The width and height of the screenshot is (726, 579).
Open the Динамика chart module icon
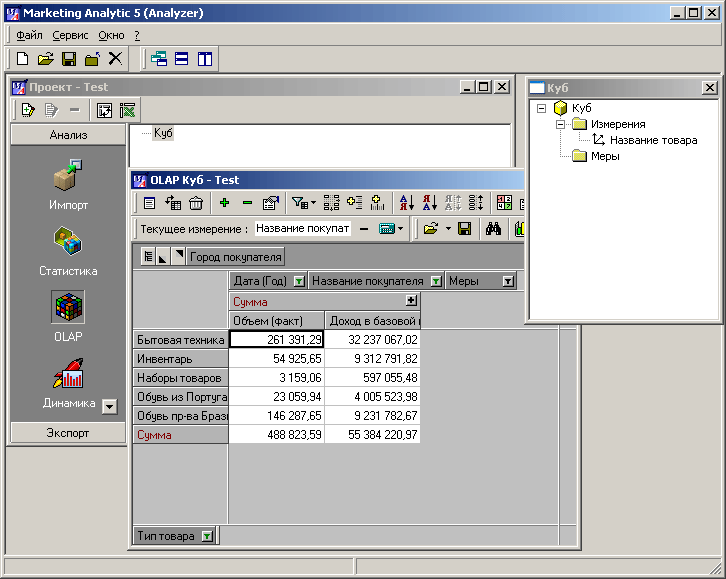68,373
